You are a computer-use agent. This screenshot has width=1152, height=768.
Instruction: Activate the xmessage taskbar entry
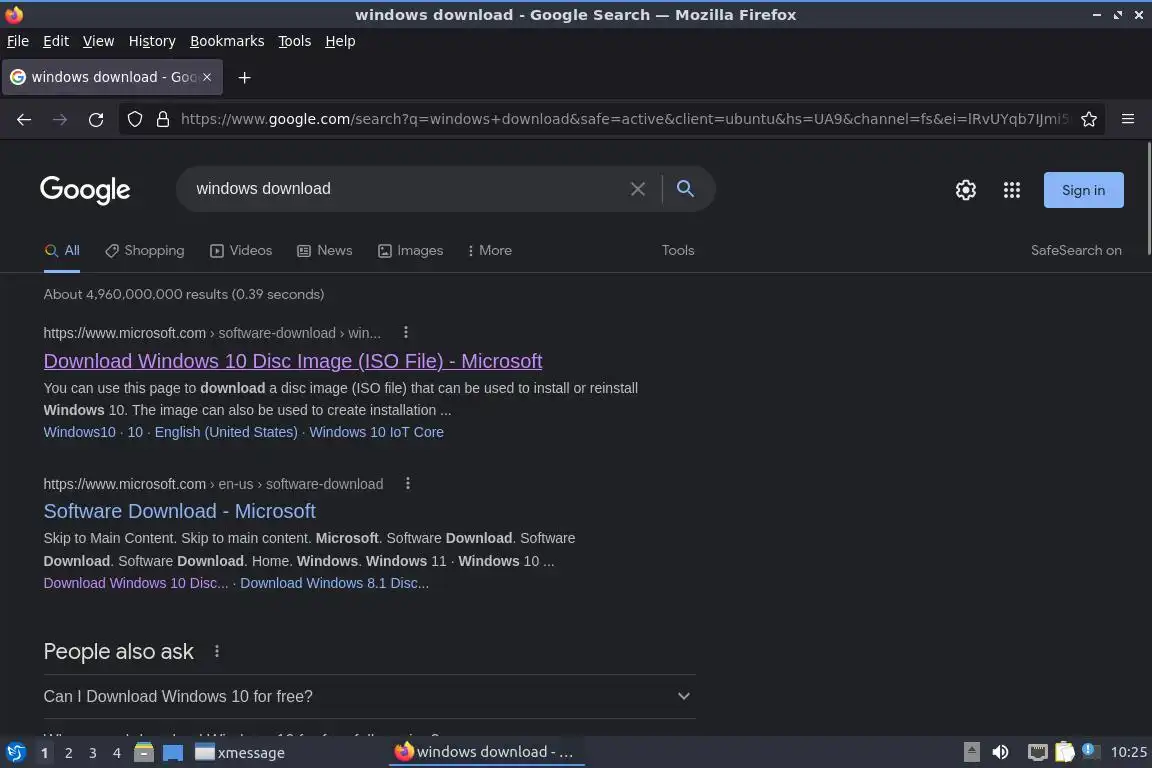(240, 753)
